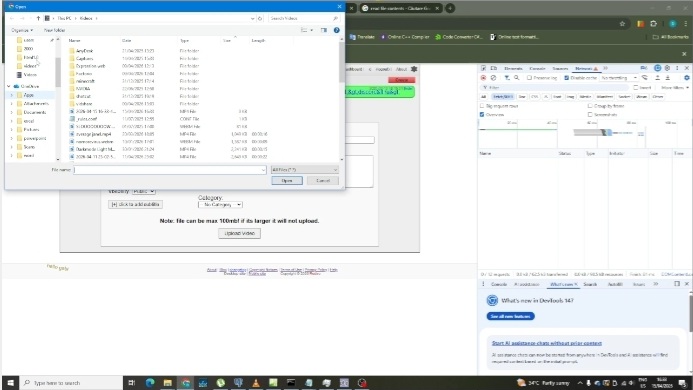Click the view layout icon in Open dialog
Viewport: 693px width, 390px height.
tap(304, 30)
